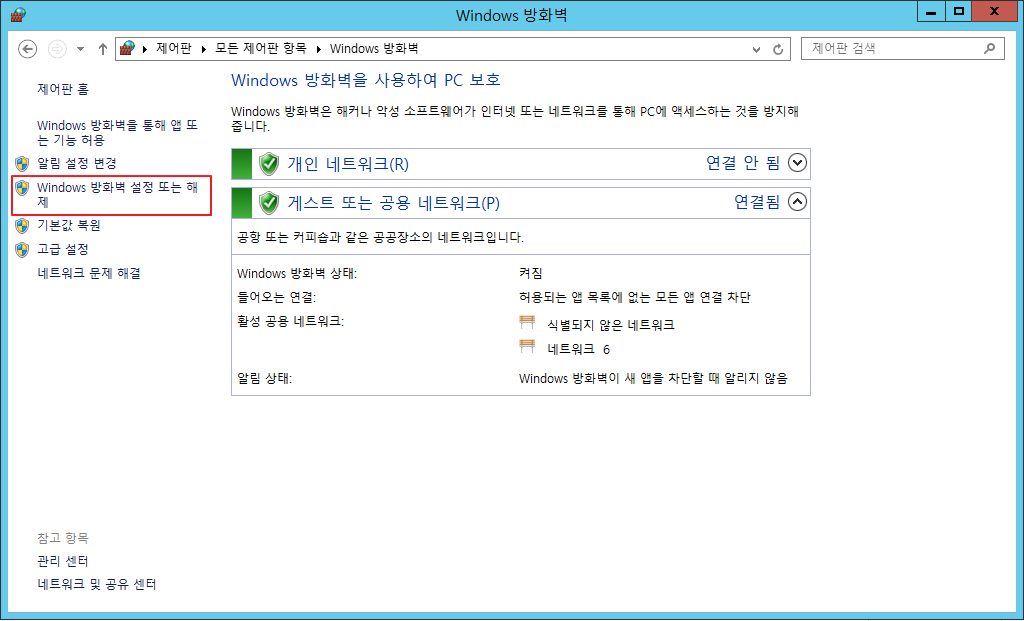Screen dimensions: 1024x621
Task: Open 알림 설정 변경 link
Action: click(77, 163)
